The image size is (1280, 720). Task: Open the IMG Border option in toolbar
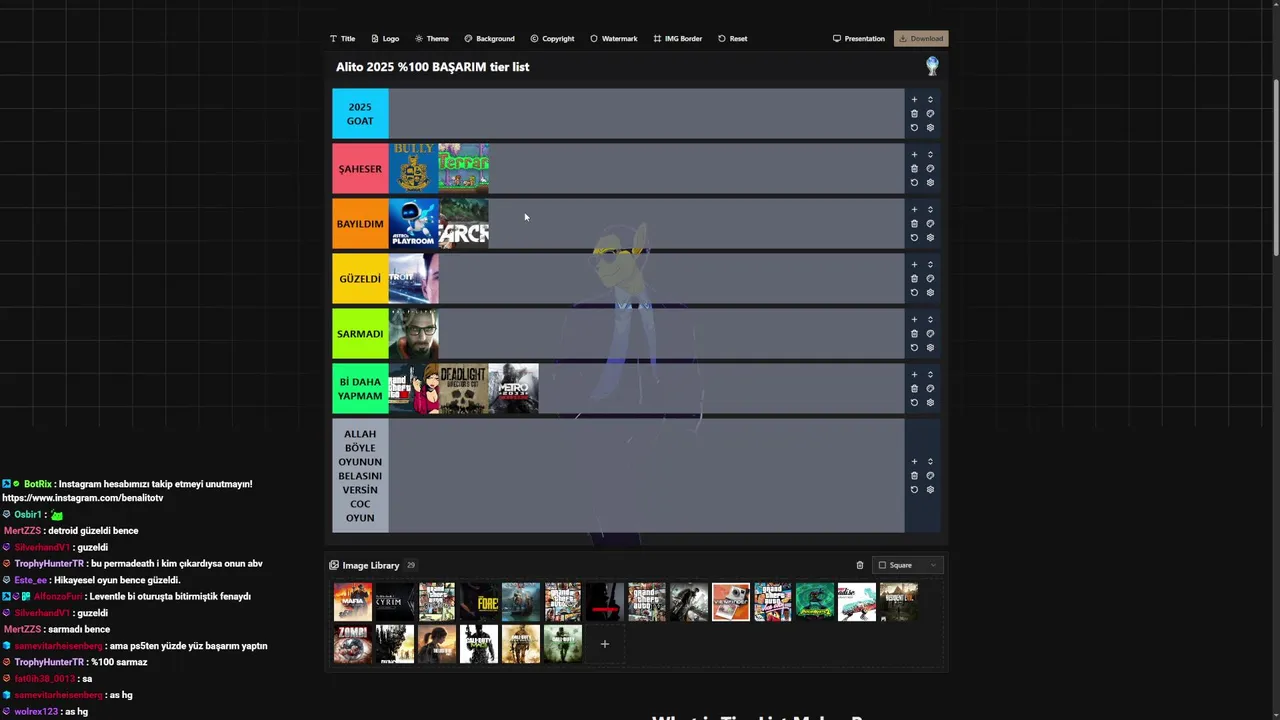point(677,39)
